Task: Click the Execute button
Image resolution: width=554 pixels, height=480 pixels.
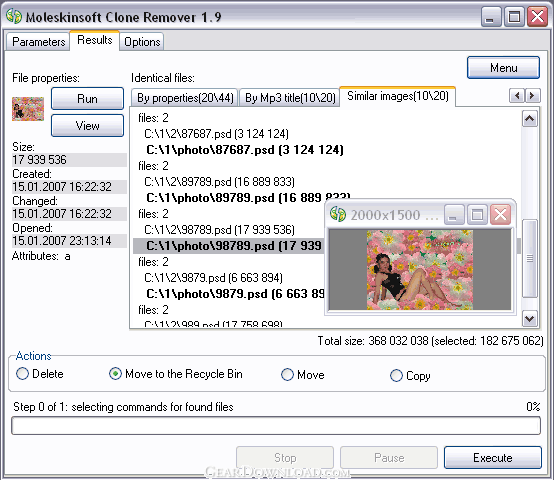Action: [493, 458]
